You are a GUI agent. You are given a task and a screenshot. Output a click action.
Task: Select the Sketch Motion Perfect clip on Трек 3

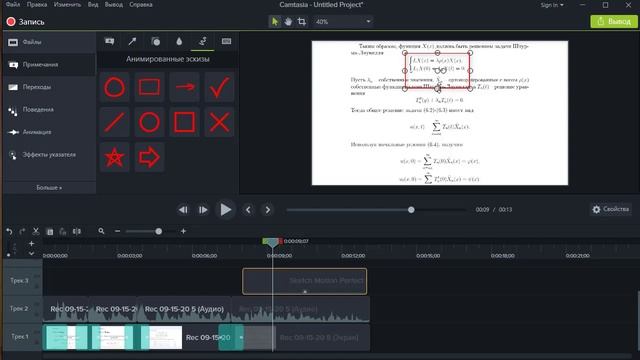pos(304,281)
